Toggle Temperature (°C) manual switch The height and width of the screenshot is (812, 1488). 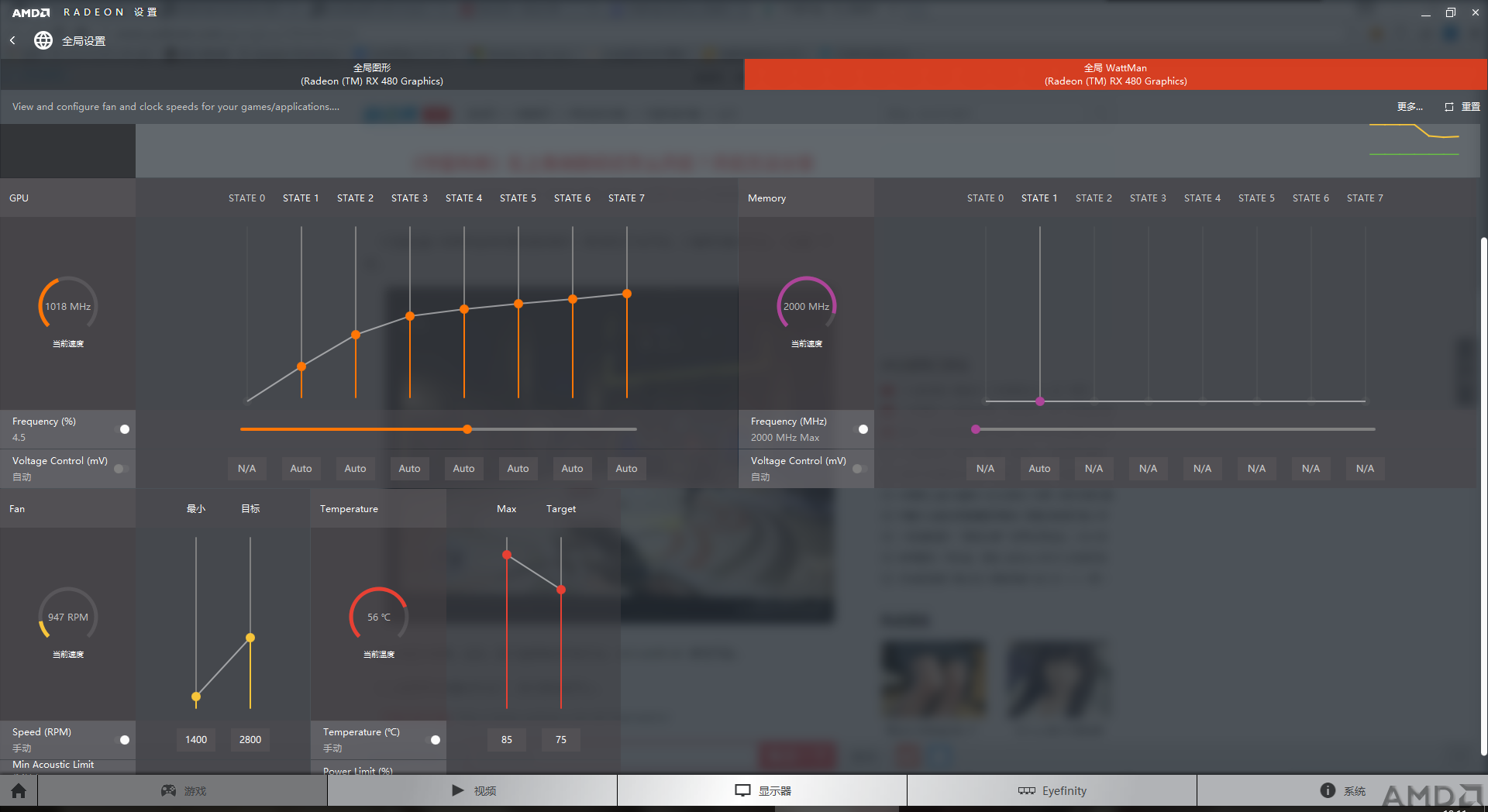435,740
